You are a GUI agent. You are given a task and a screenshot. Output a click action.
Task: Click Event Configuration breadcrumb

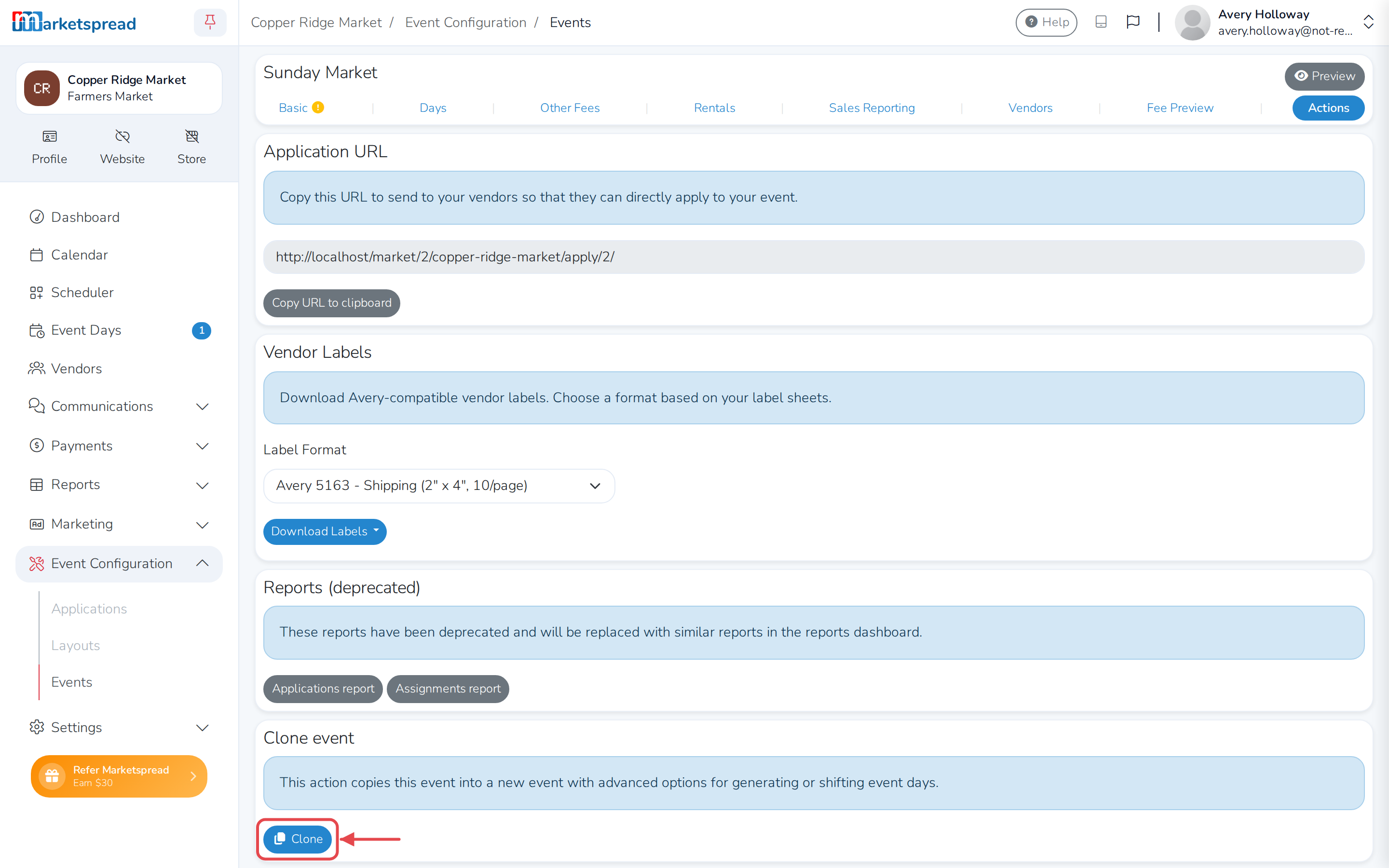tap(465, 22)
